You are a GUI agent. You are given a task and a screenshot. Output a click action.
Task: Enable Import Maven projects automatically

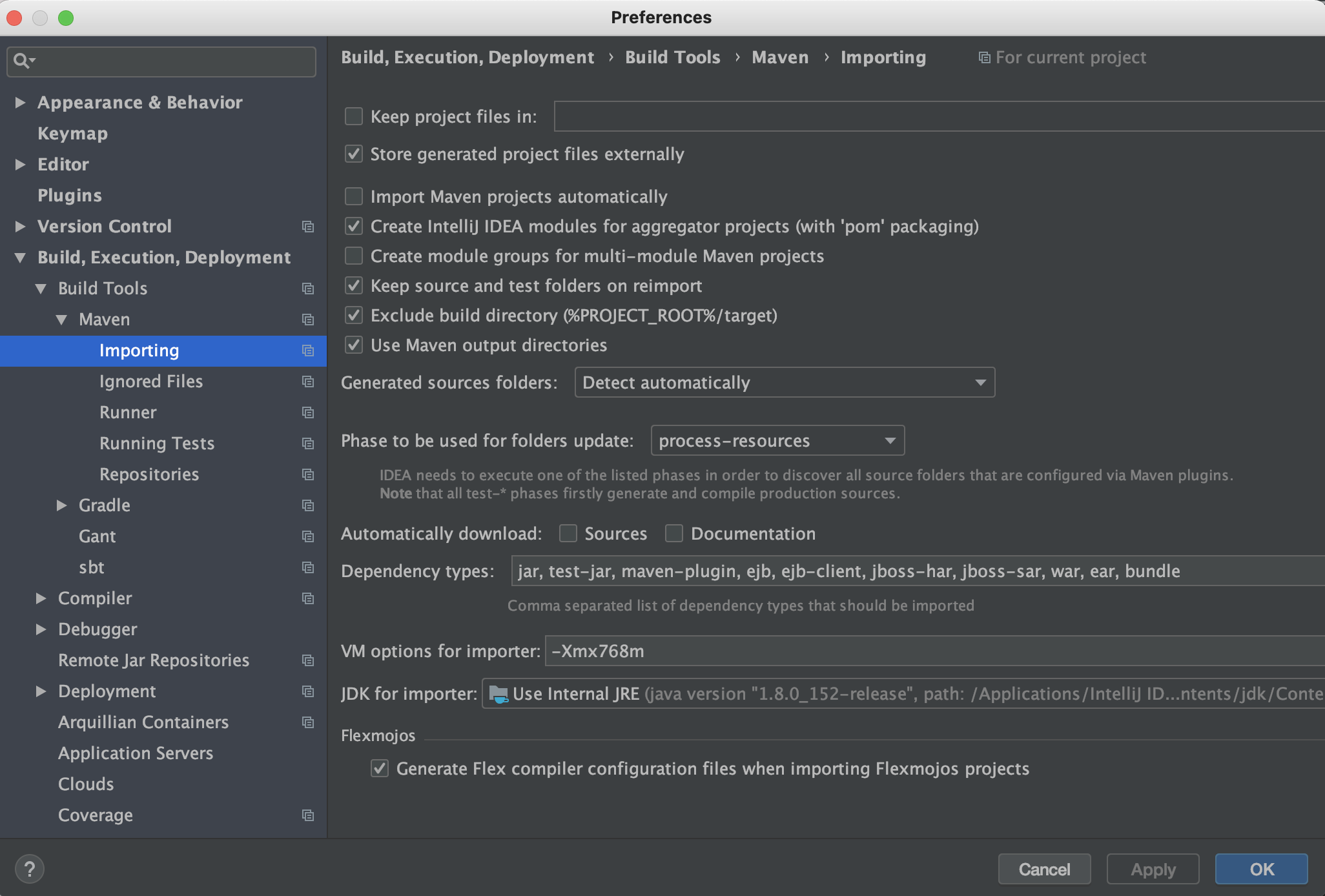[x=354, y=196]
